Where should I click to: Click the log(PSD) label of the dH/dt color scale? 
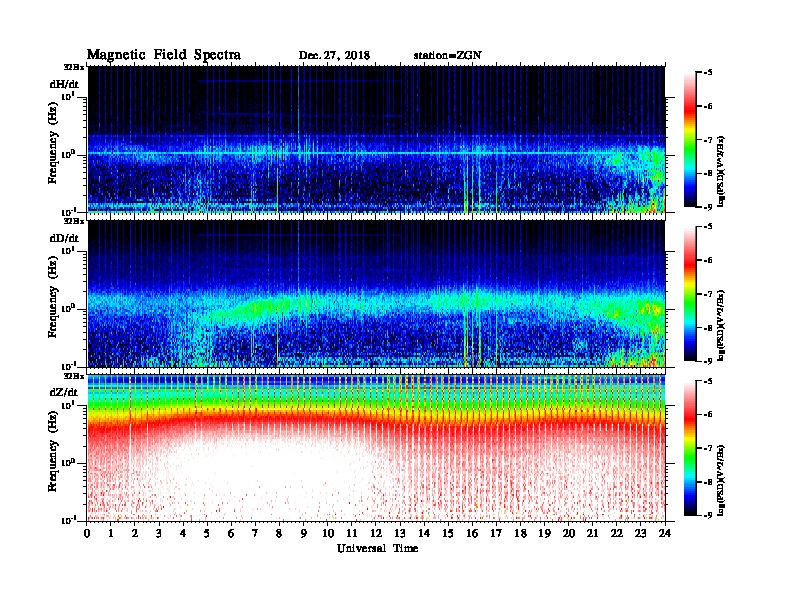[x=721, y=171]
